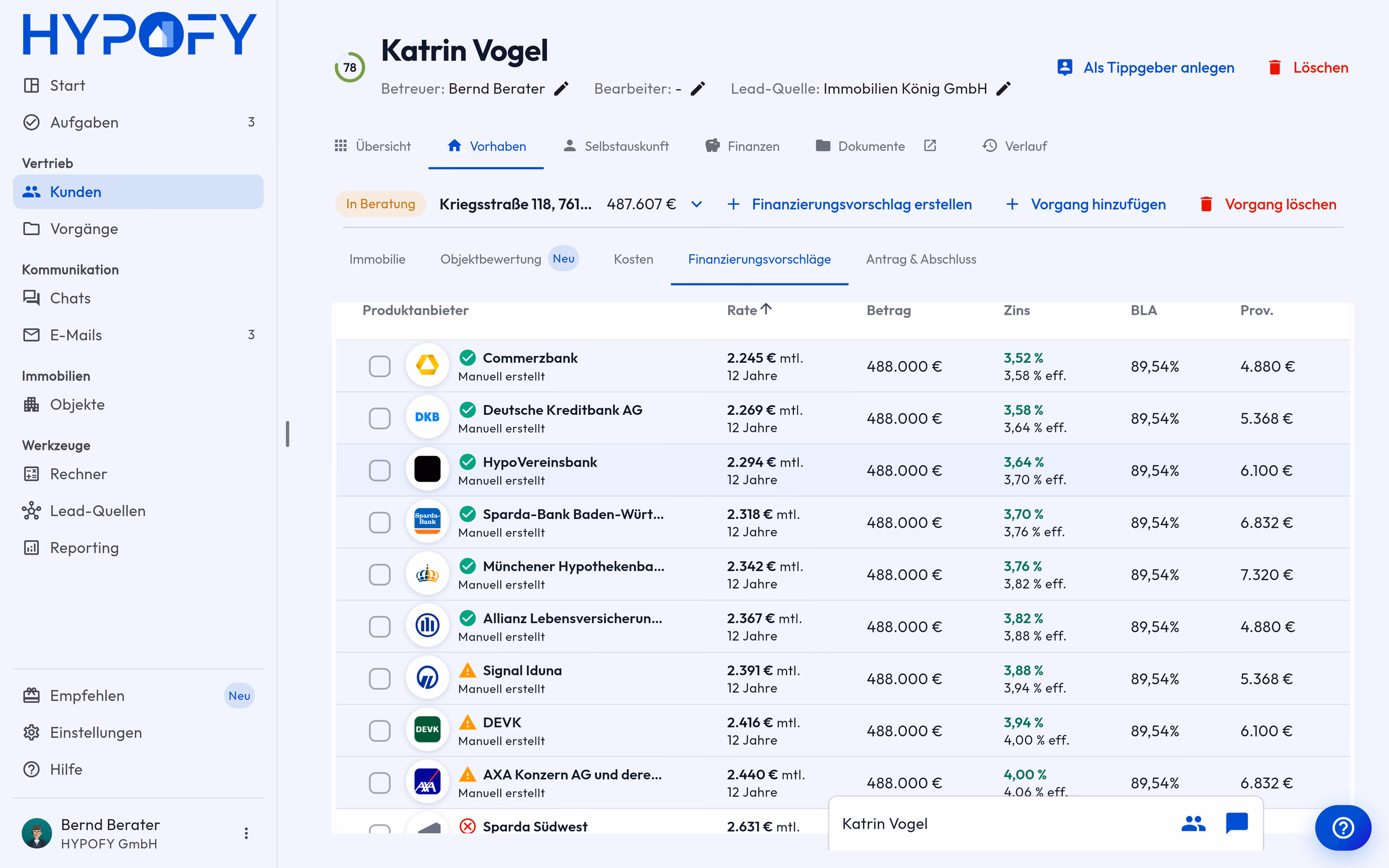This screenshot has width=1389, height=868.
Task: Open the Objektbewertung sub-tab
Action: (509, 259)
